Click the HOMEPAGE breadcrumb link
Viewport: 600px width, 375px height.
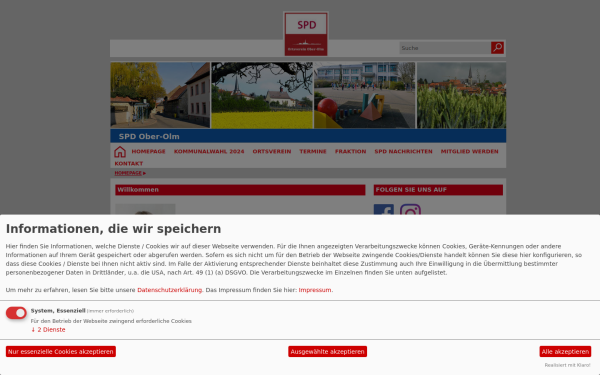click(x=128, y=173)
